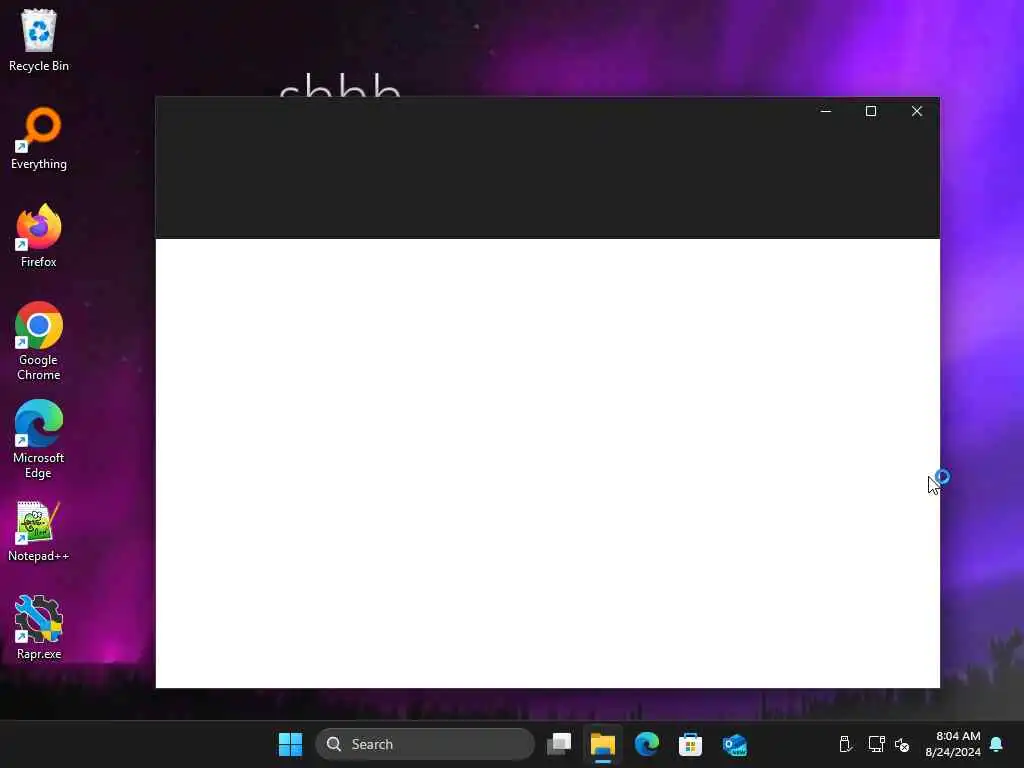1024x768 pixels.
Task: Click the muted volume tray icon
Action: coord(902,744)
